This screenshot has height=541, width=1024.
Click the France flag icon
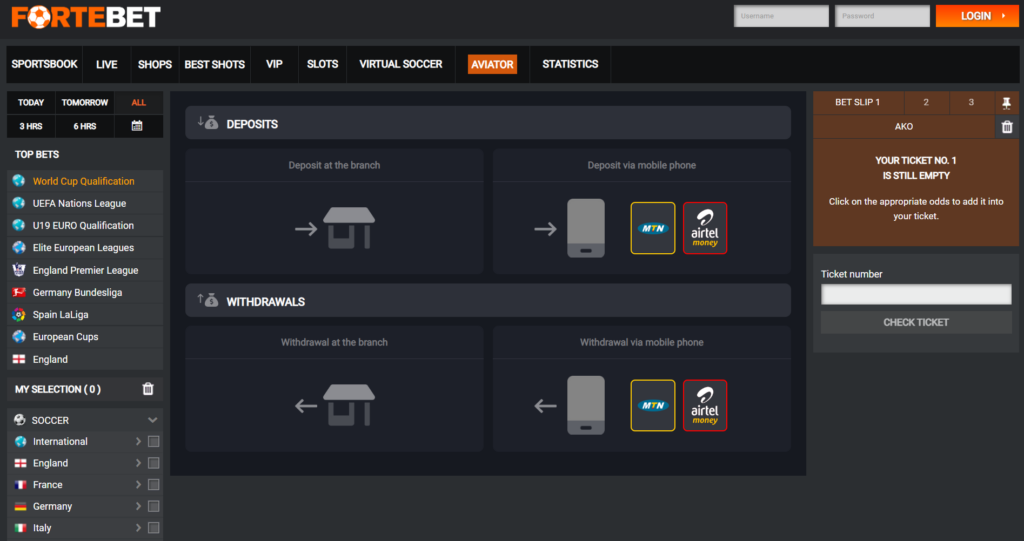[x=20, y=485]
